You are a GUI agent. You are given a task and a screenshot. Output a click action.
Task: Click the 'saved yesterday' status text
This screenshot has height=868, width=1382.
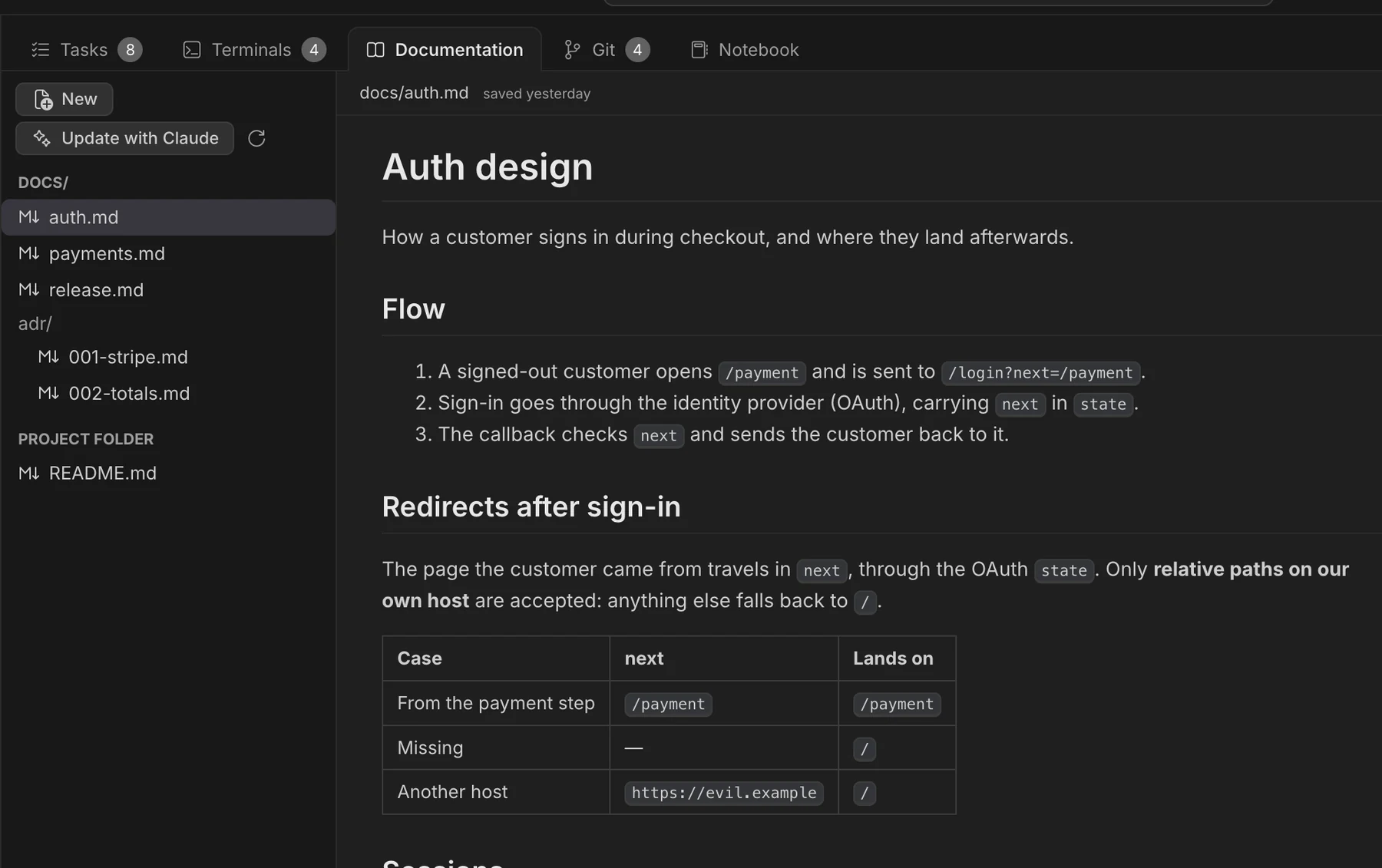pyautogui.click(x=537, y=94)
